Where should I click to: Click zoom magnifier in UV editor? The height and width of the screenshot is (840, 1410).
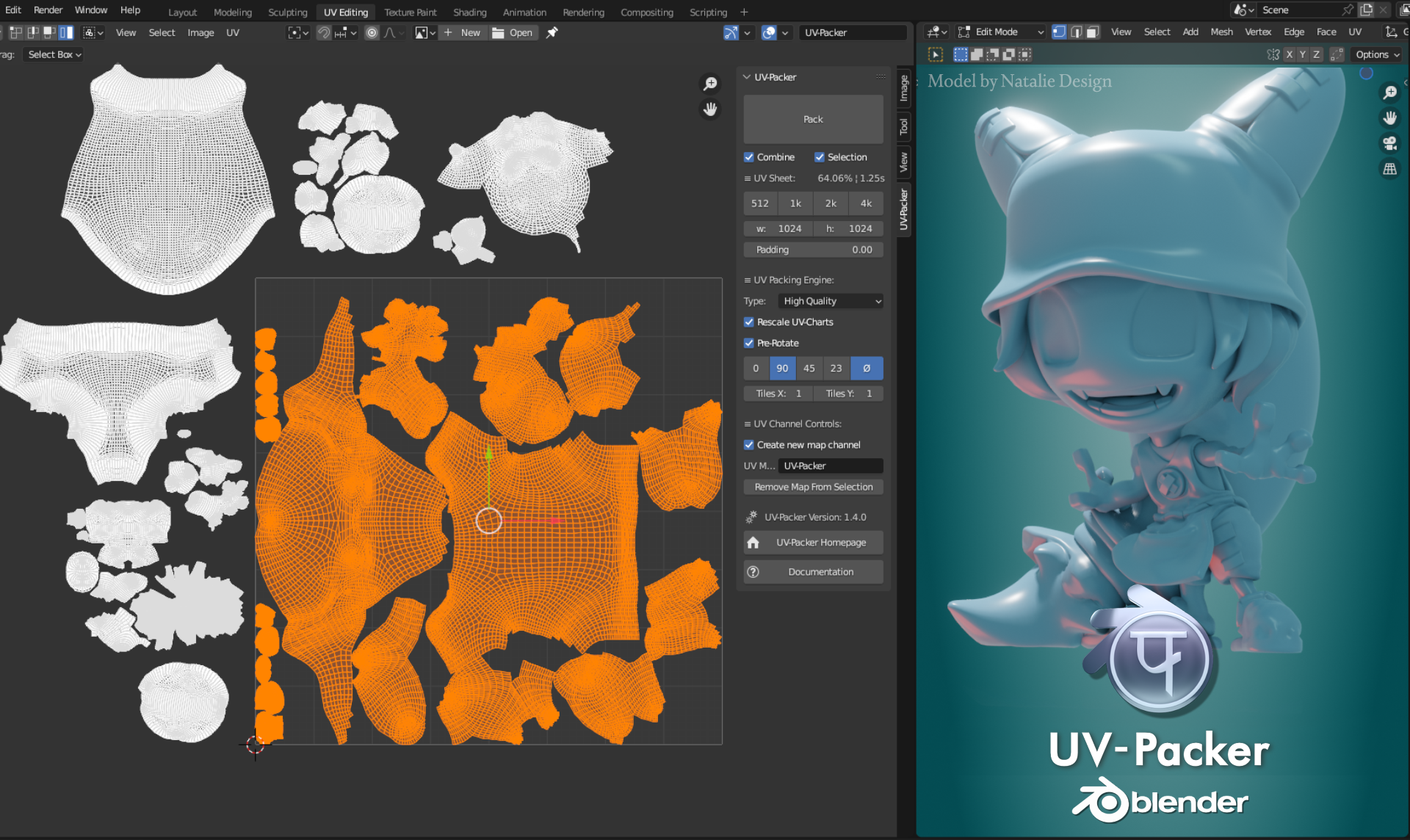click(x=709, y=84)
